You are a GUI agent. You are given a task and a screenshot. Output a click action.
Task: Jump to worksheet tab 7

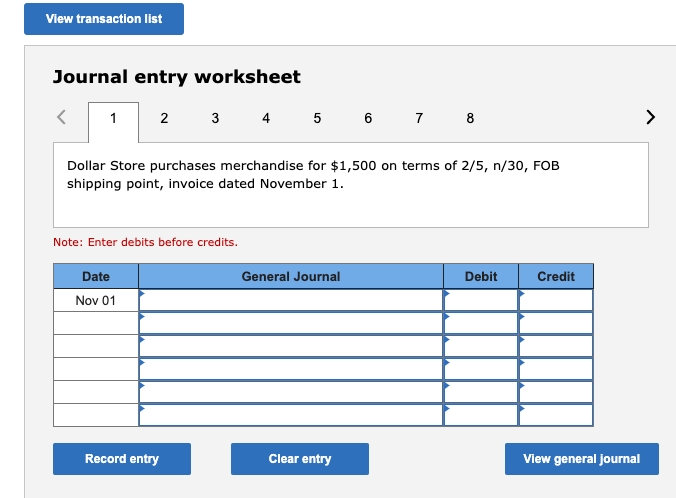tap(419, 118)
